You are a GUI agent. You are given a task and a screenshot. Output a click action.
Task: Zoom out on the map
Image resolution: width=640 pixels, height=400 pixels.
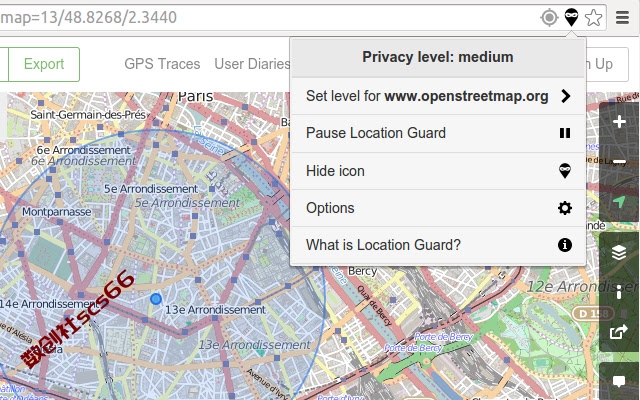(619, 162)
